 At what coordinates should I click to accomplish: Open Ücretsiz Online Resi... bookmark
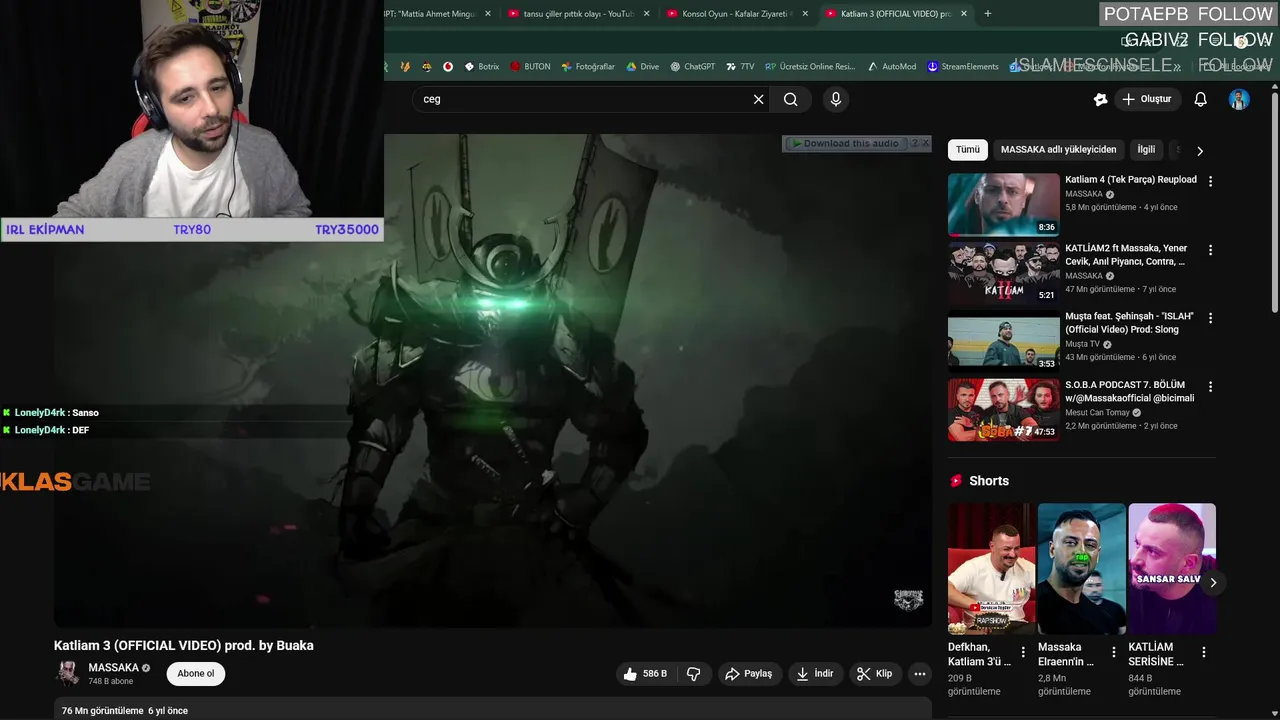click(810, 67)
